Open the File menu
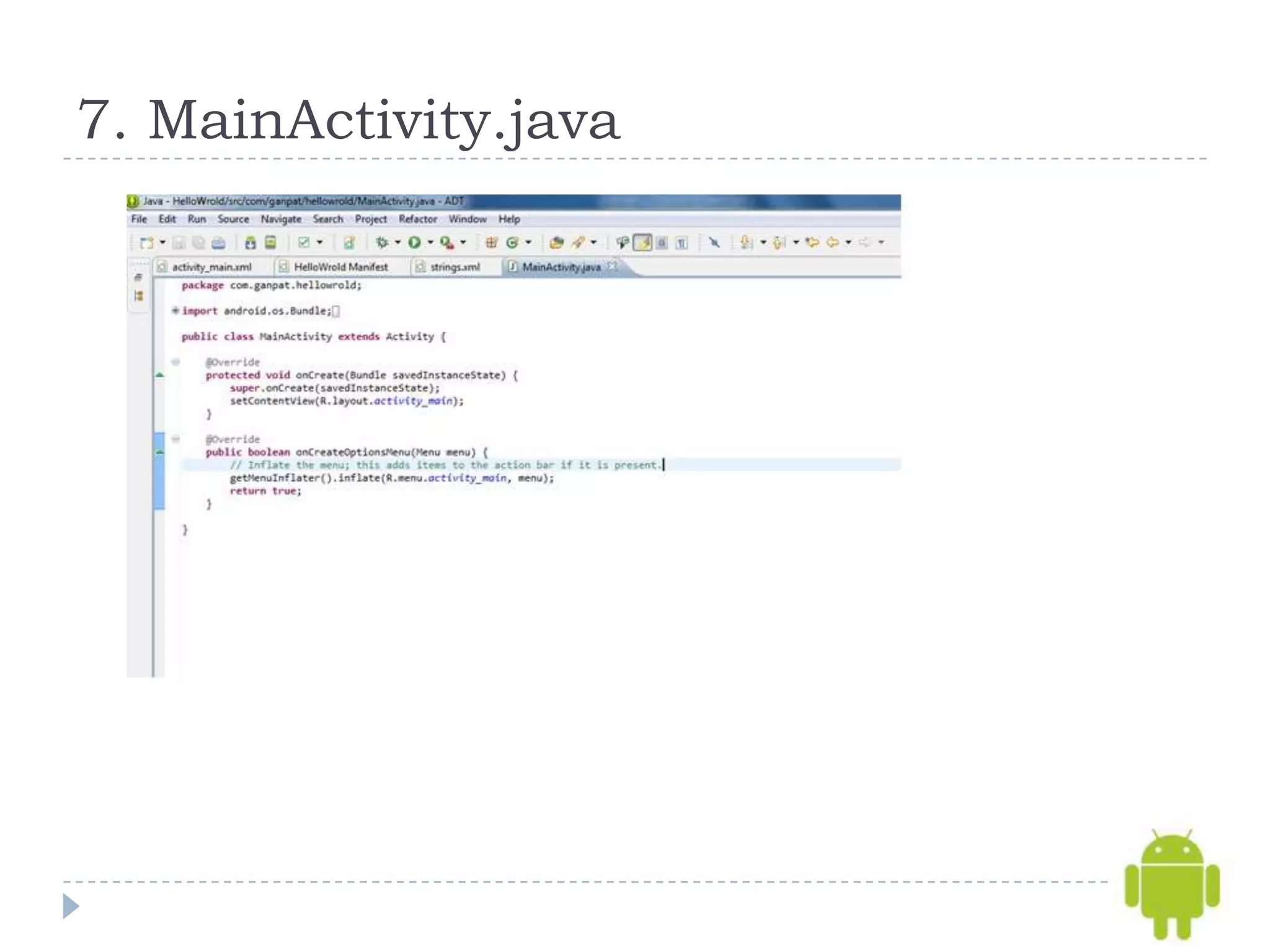 tap(139, 219)
